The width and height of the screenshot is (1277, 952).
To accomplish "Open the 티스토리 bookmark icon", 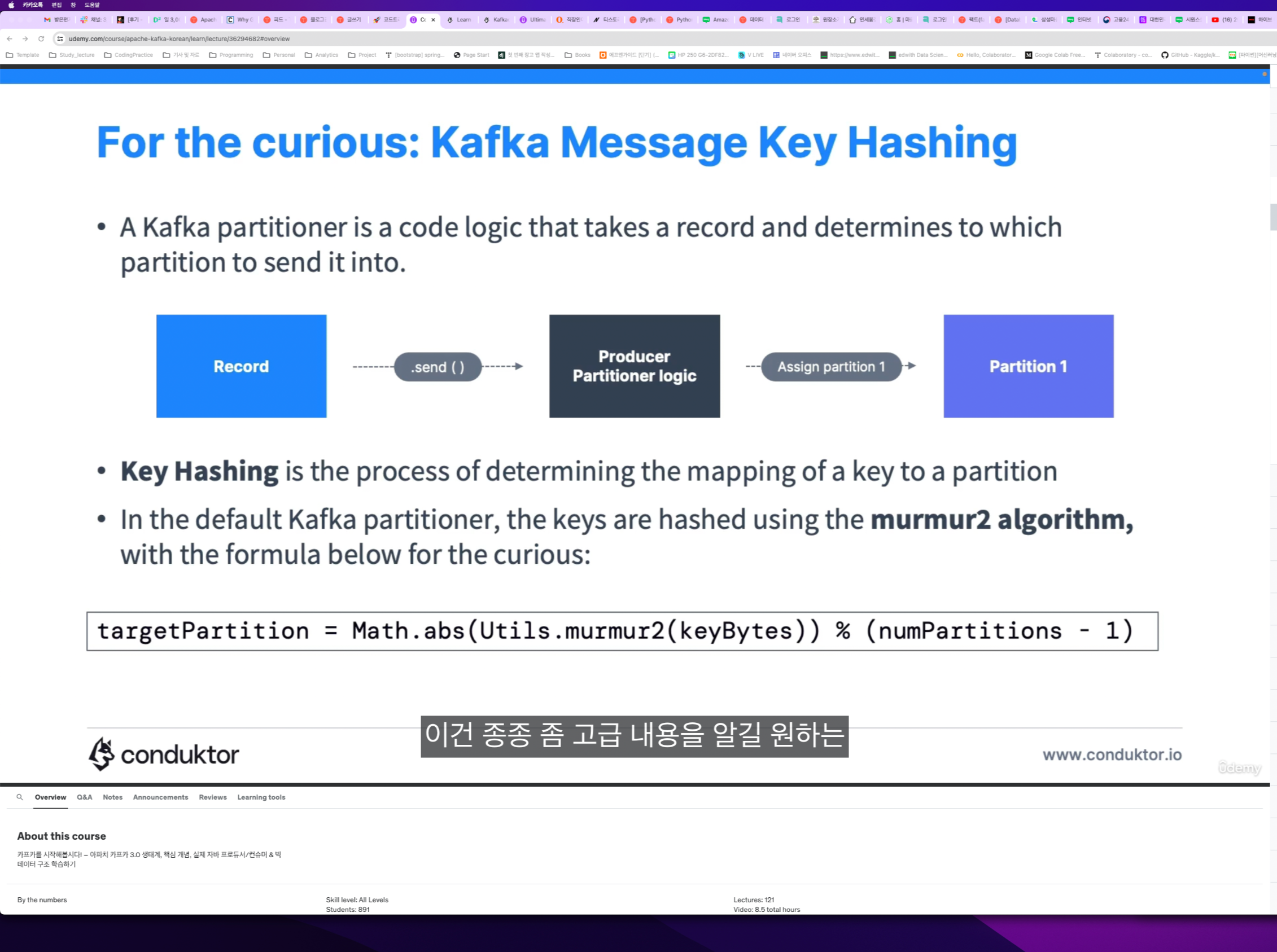I will (x=597, y=20).
